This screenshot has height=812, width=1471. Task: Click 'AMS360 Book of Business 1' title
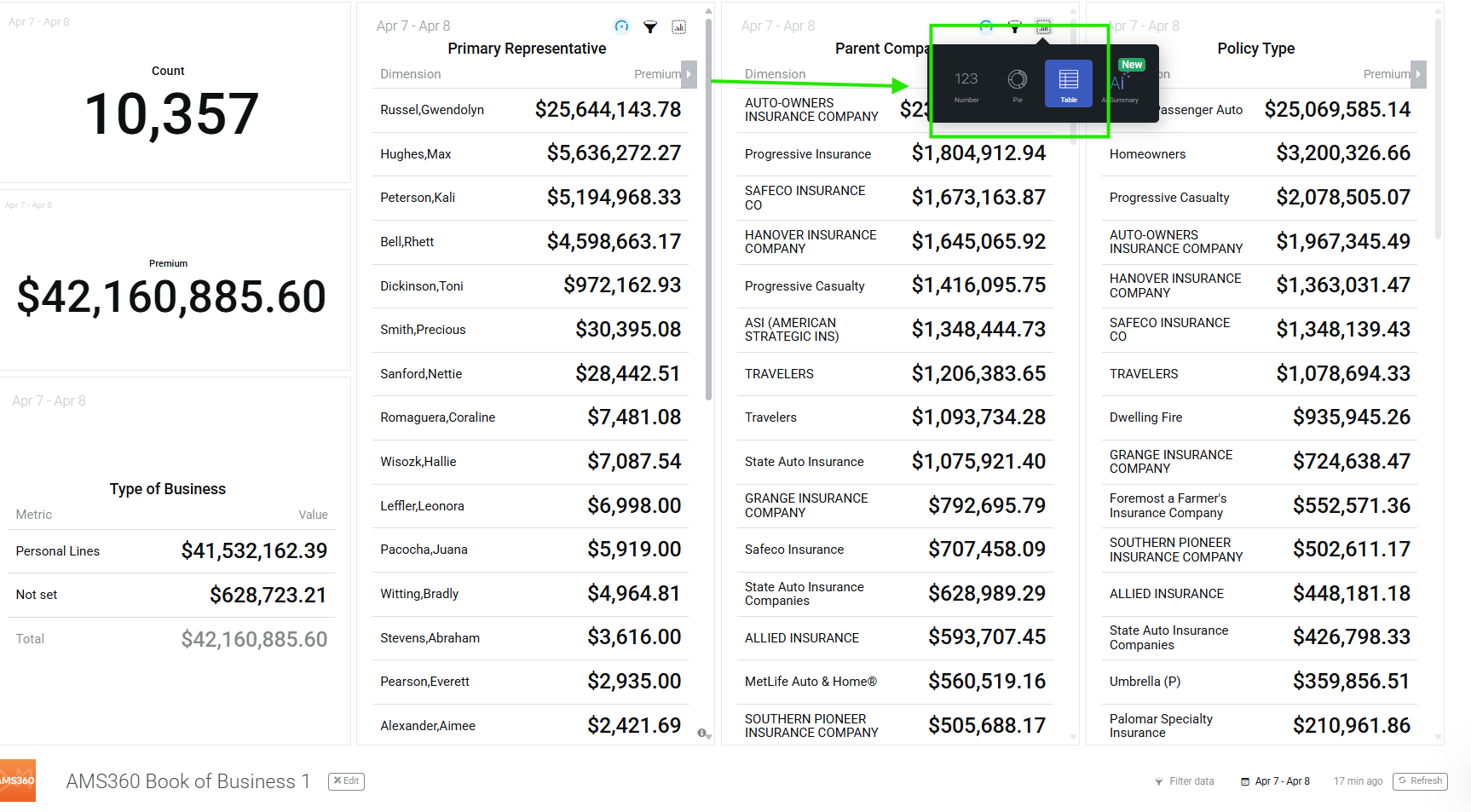188,781
